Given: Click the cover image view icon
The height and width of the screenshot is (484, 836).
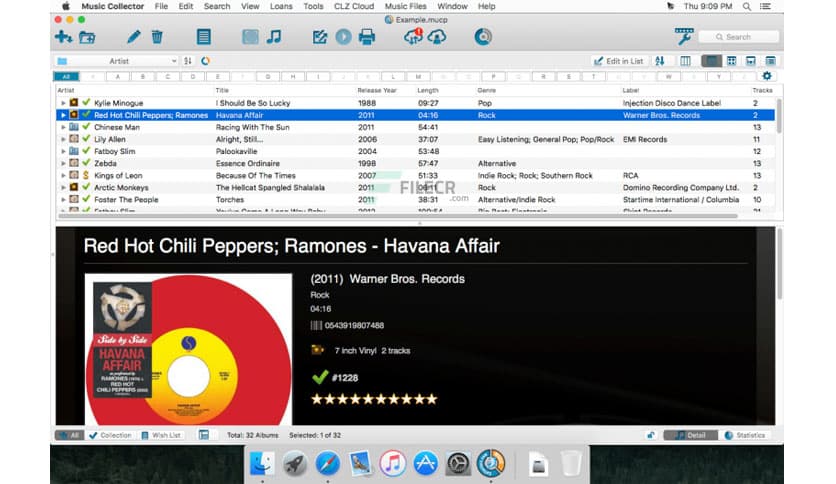Looking at the screenshot, I should pos(250,37).
